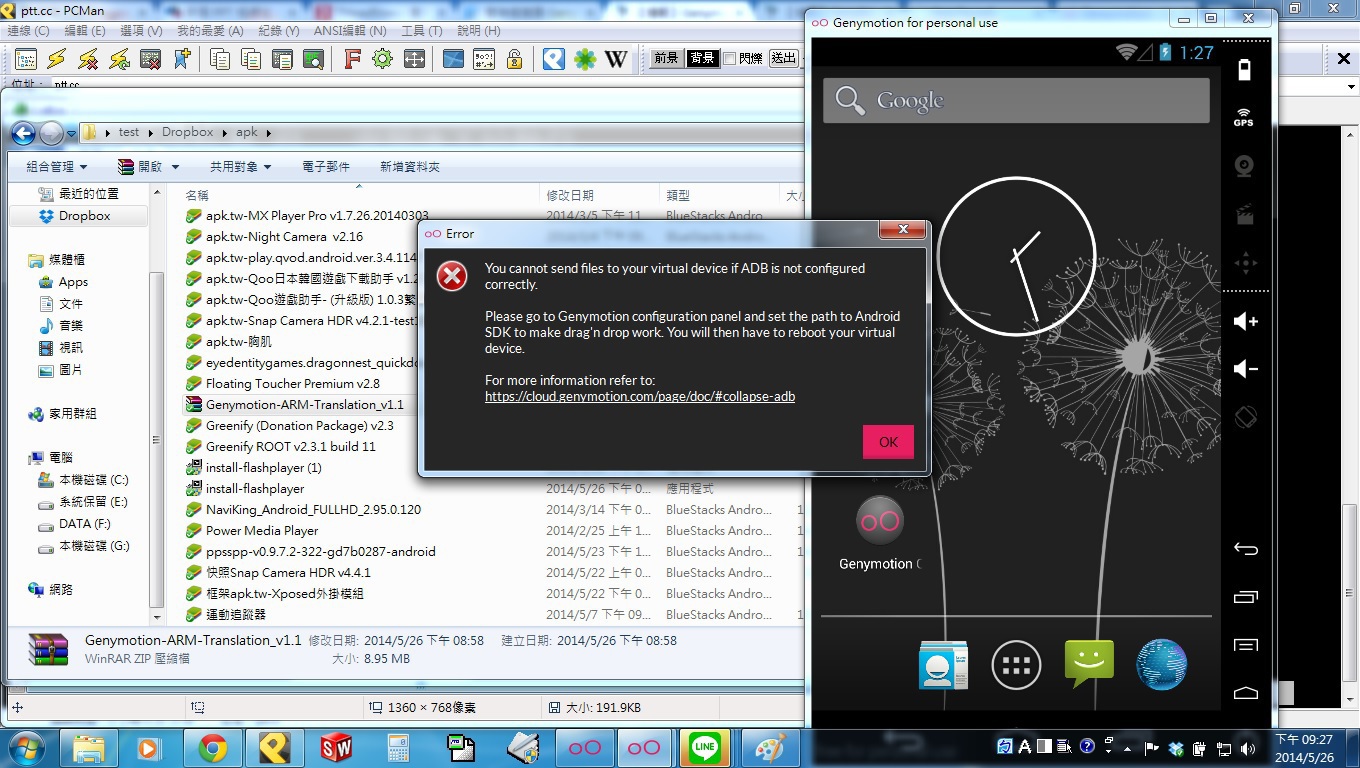Viewport: 1360px width, 768px height.
Task: Expand 共用對象 dropdown in Explorer
Action: (241, 167)
